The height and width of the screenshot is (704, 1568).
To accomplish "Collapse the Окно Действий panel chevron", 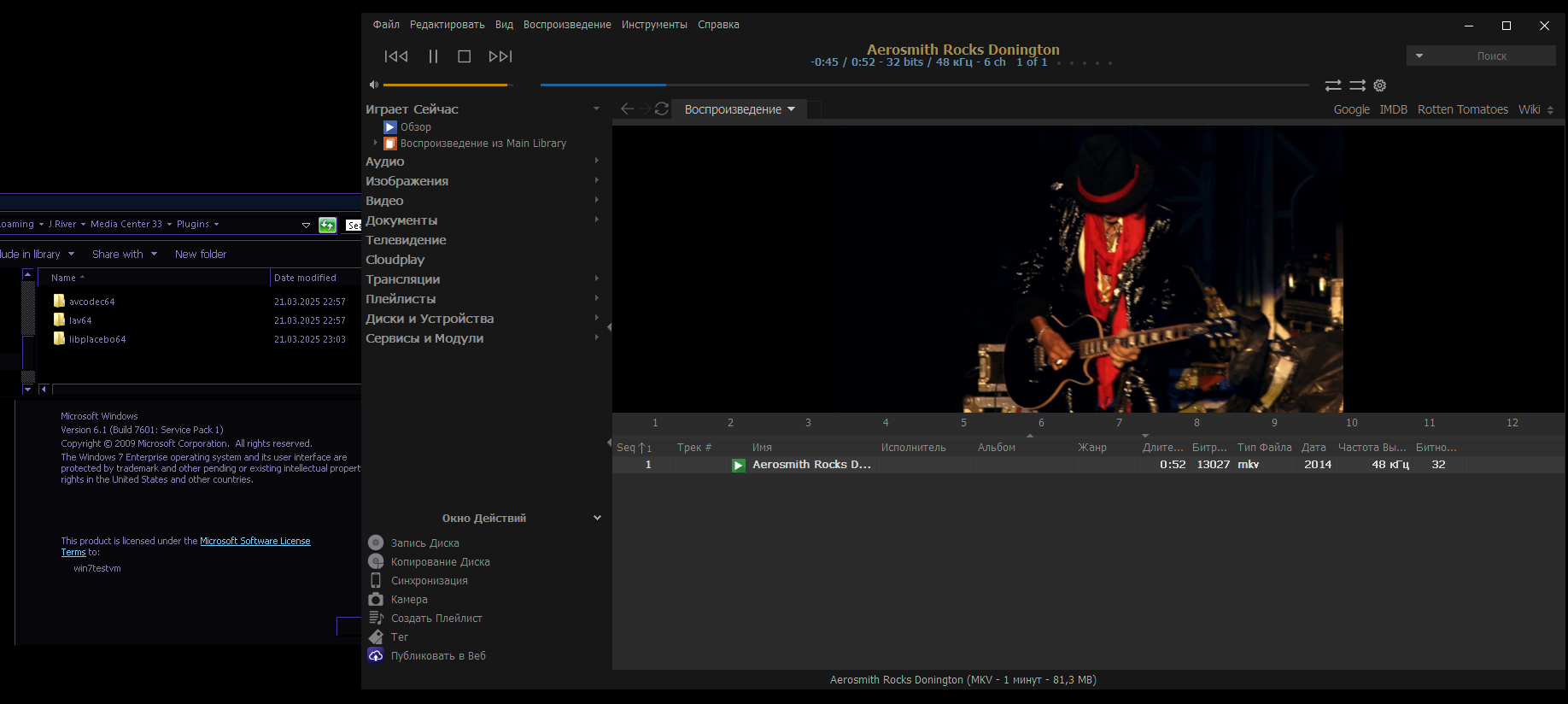I will click(x=597, y=518).
